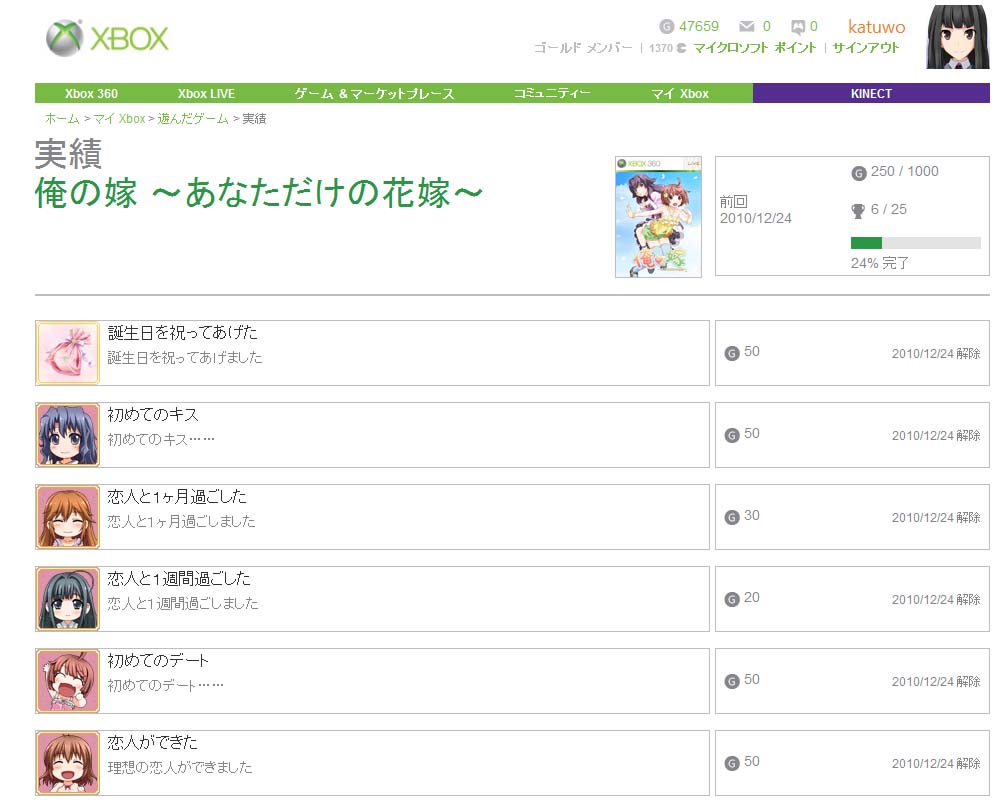Click the 理想の恋人ができました description

(180, 767)
